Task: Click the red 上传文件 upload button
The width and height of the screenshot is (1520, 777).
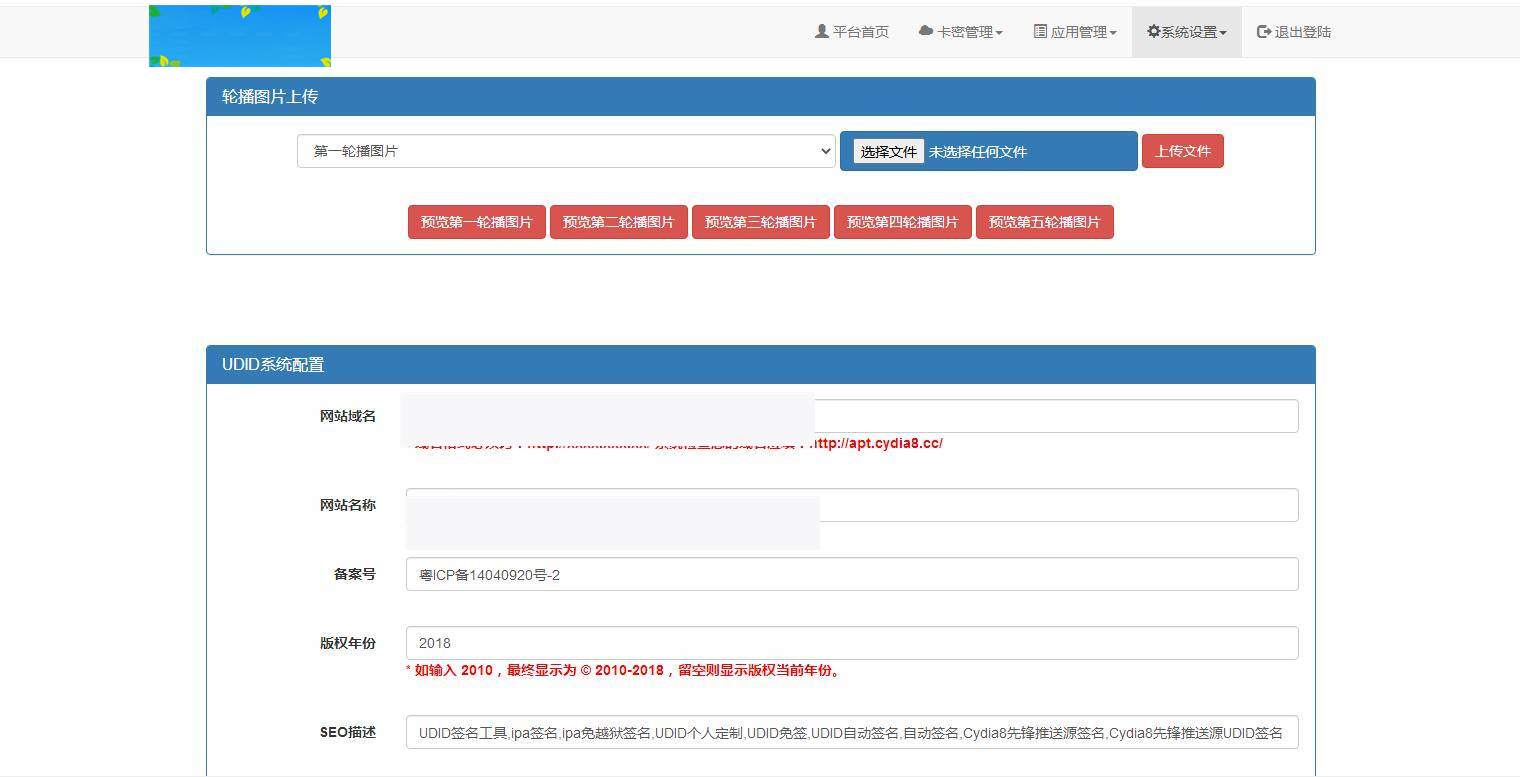Action: coord(1182,150)
